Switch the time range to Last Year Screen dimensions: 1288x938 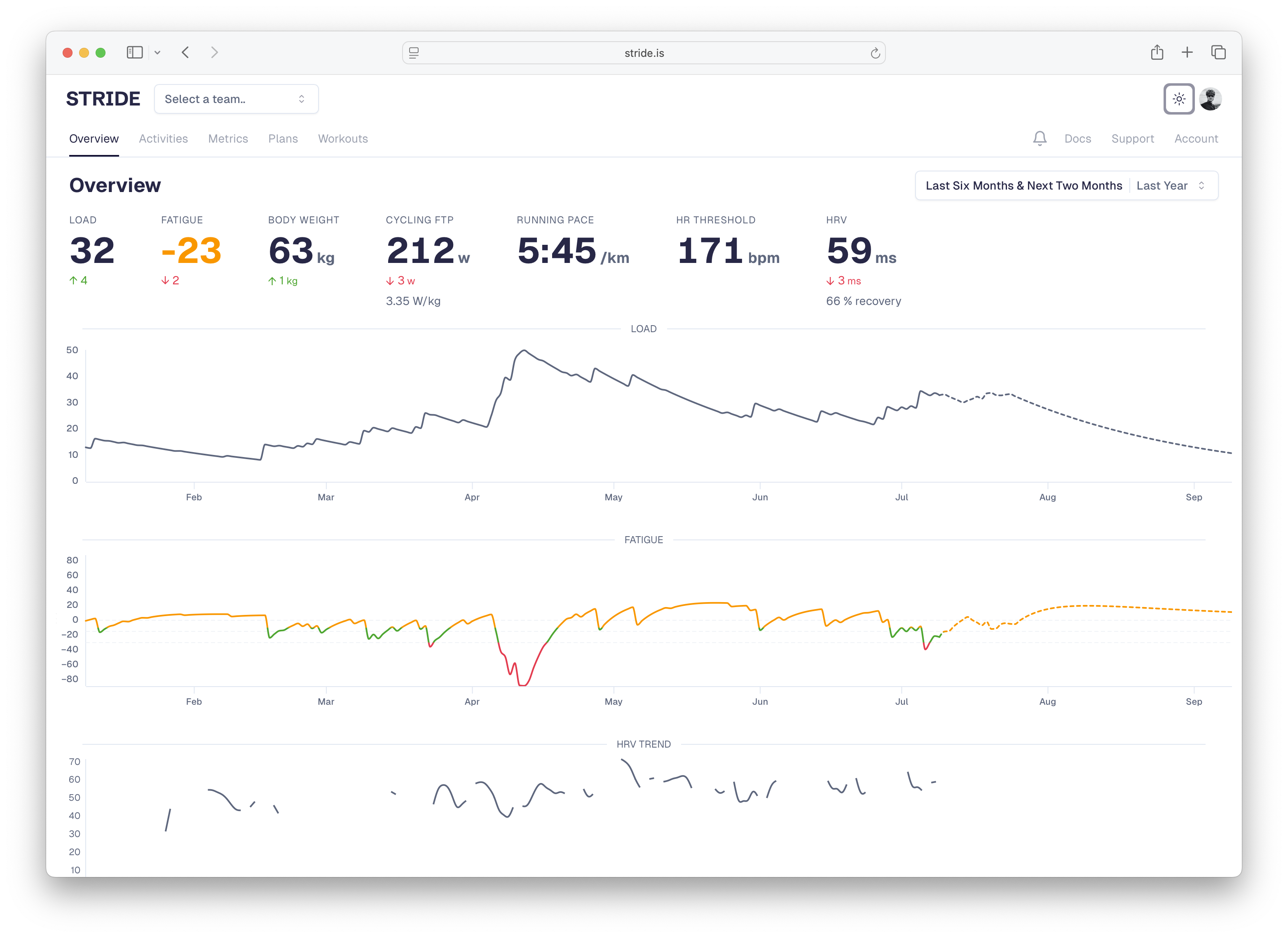click(x=1163, y=185)
